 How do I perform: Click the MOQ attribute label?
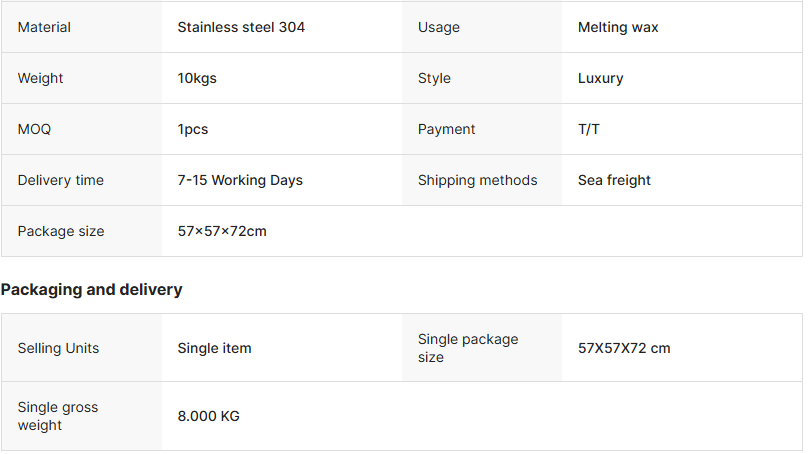point(34,129)
